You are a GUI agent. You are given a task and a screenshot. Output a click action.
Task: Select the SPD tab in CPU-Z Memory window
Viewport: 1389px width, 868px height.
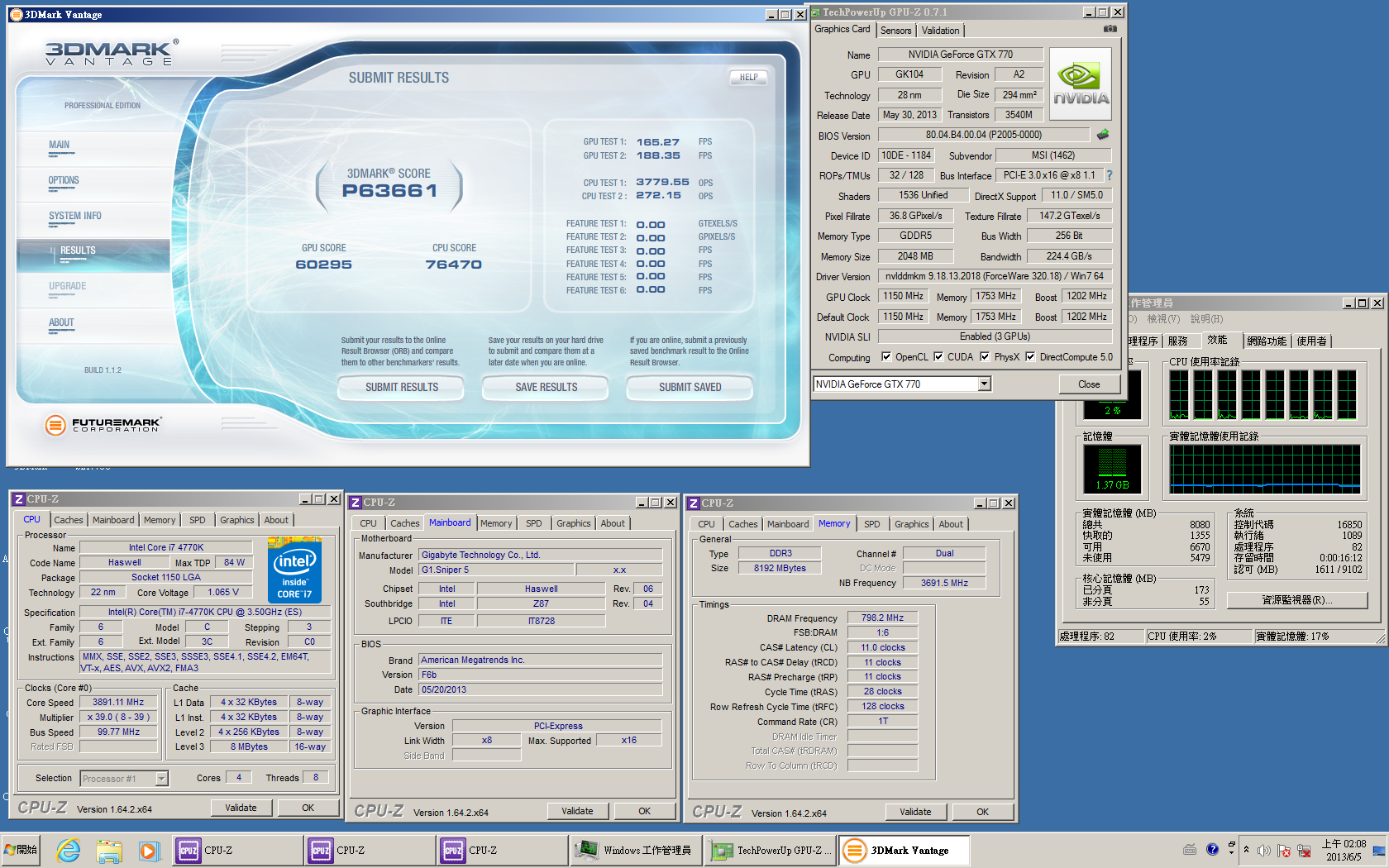(872, 524)
